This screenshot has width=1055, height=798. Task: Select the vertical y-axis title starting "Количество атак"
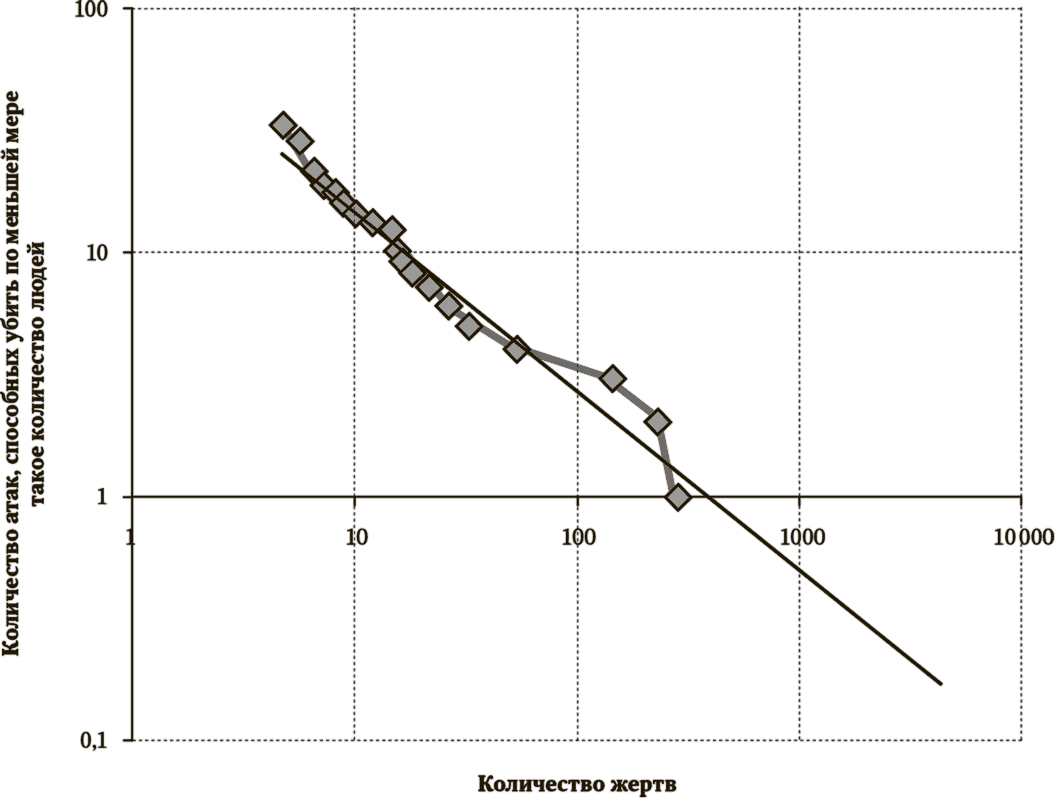coord(24,373)
